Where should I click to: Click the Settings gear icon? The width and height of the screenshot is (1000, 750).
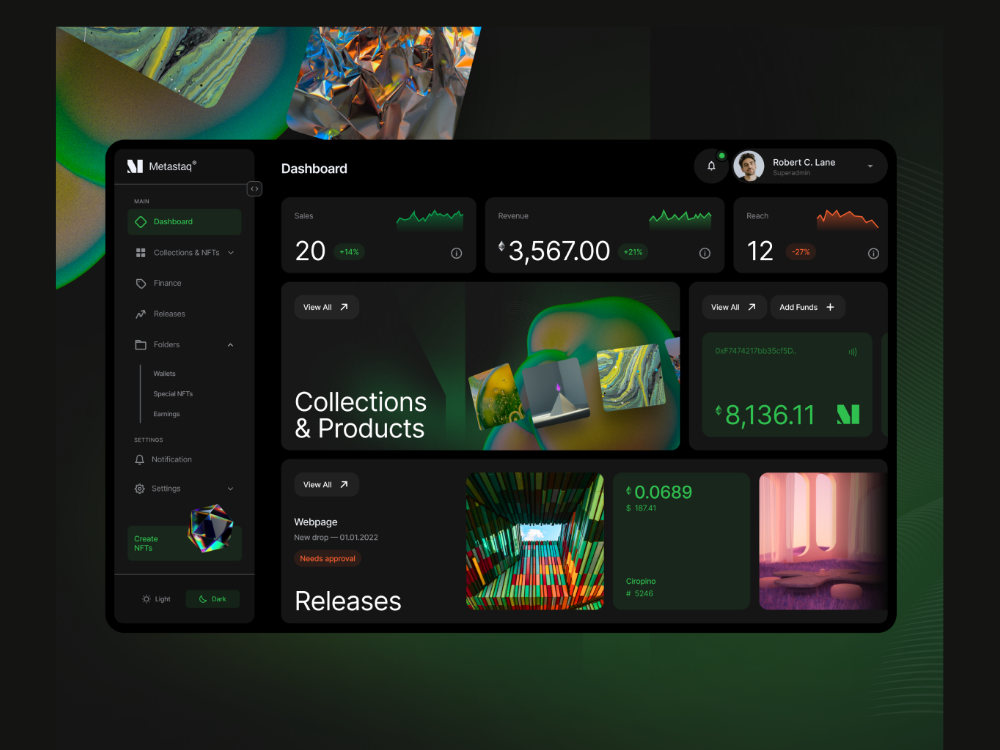140,489
